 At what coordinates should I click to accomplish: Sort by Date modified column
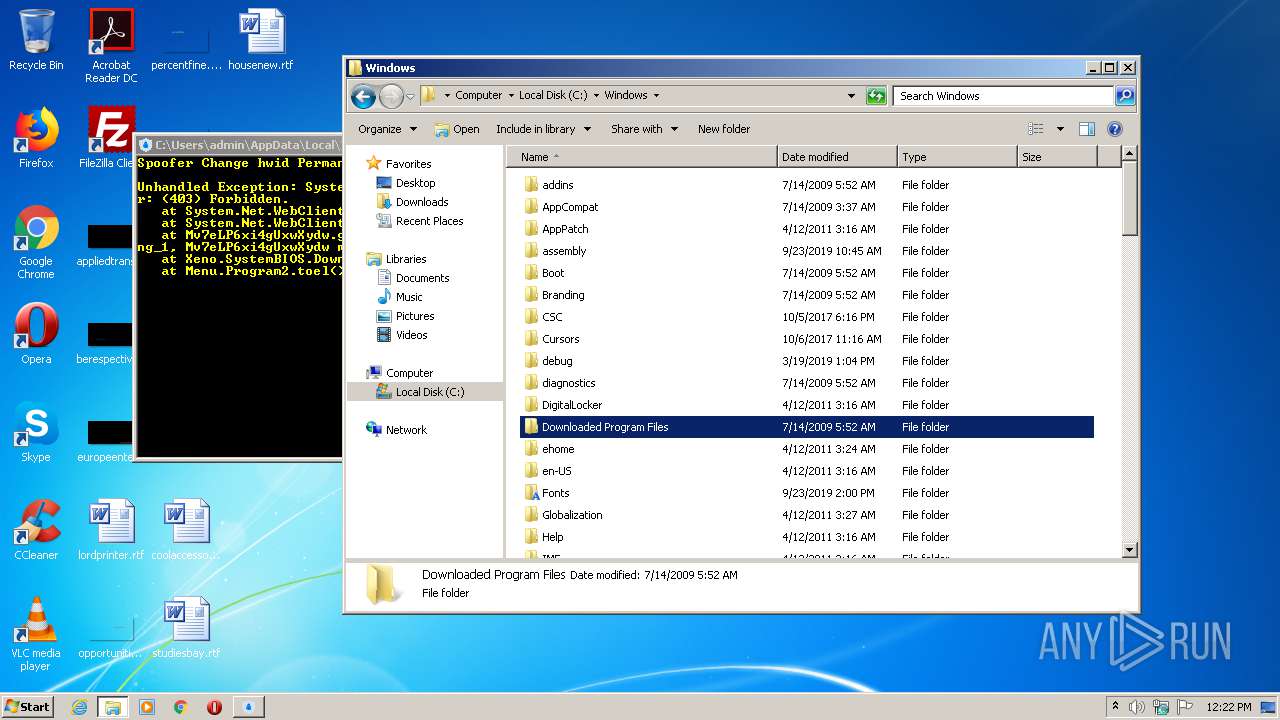pyautogui.click(x=837, y=157)
